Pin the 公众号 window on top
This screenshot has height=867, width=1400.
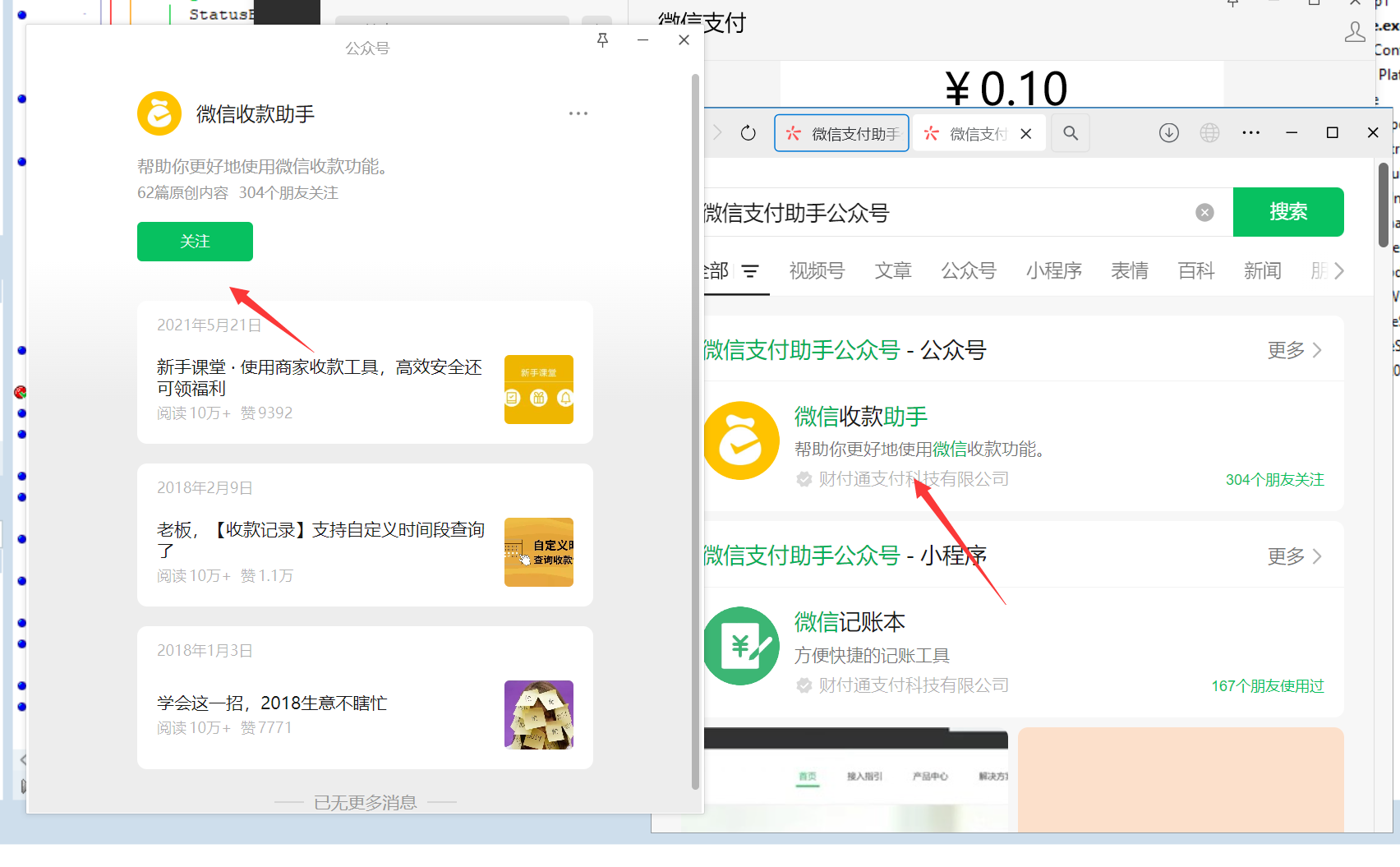[602, 40]
